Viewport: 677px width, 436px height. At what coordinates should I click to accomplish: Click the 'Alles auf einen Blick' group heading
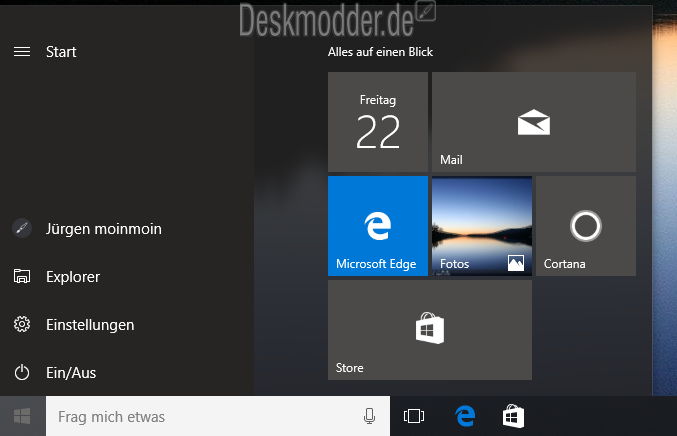click(x=380, y=52)
